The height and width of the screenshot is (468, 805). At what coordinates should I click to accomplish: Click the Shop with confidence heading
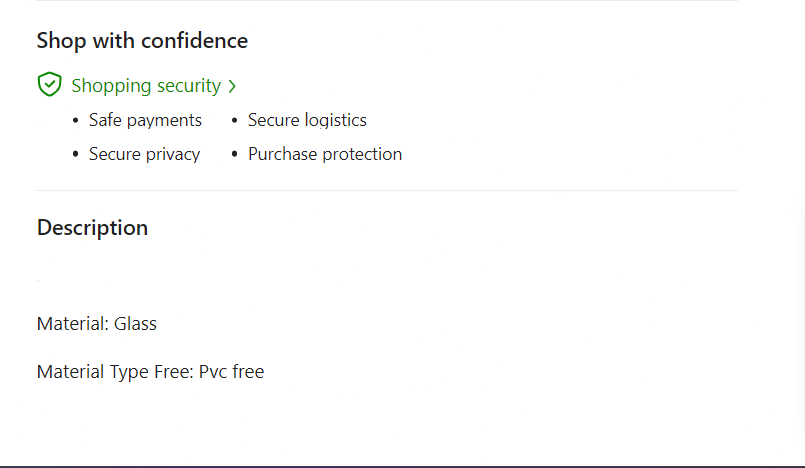(142, 41)
